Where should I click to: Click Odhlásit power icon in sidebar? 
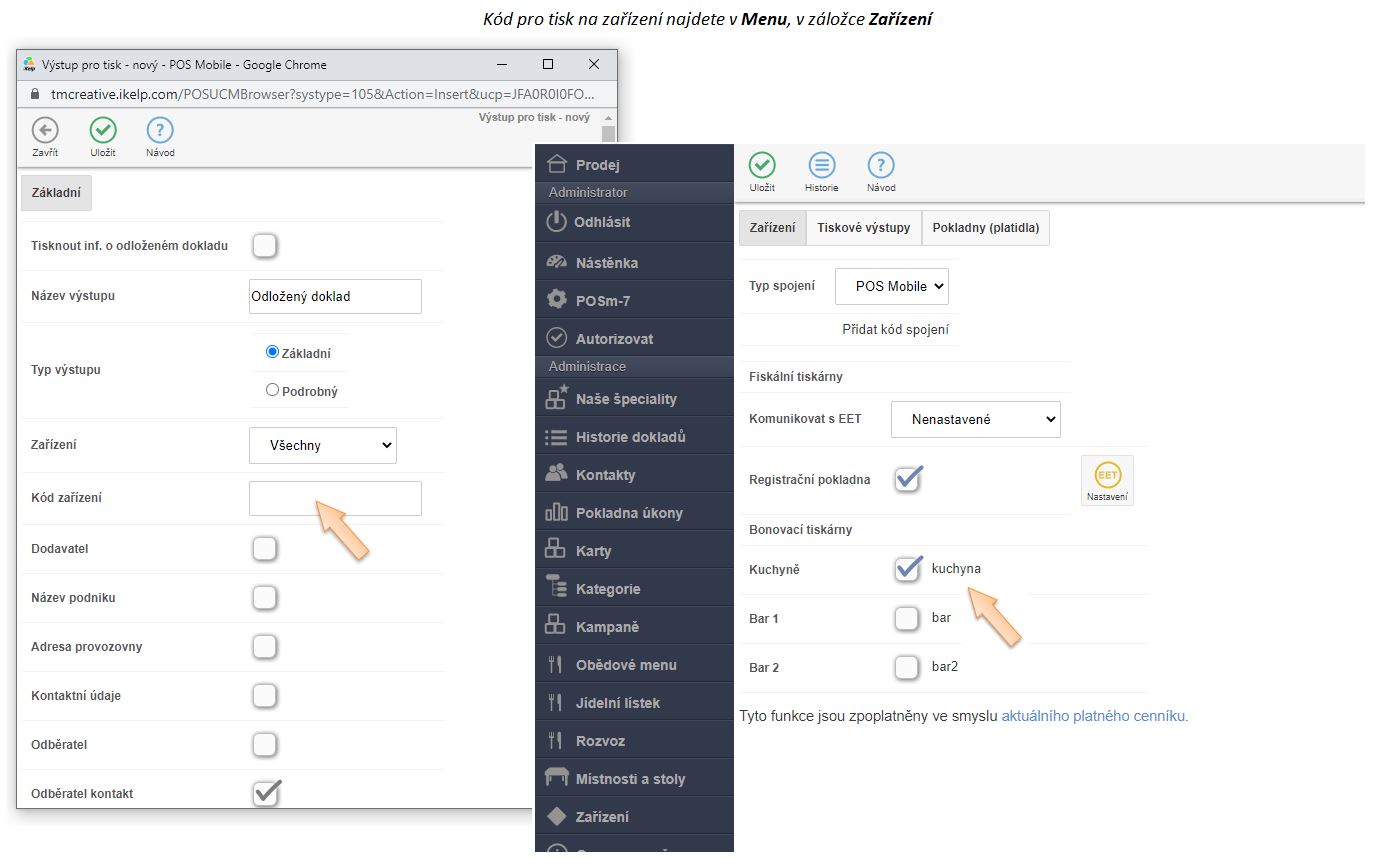coord(557,222)
